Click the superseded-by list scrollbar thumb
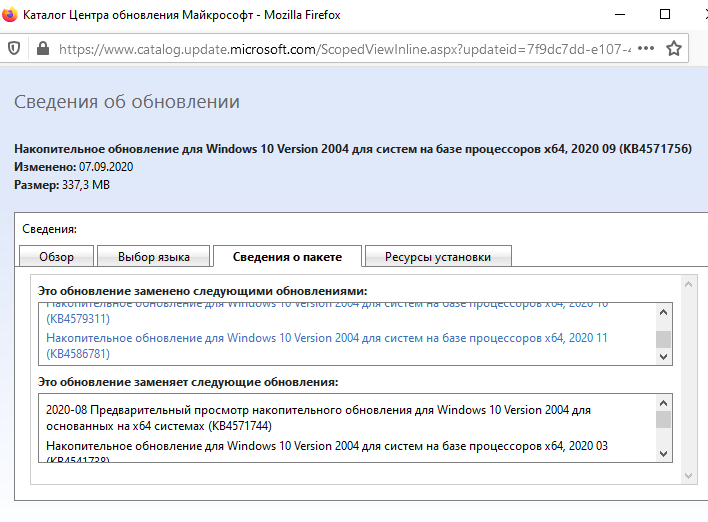708x522 pixels. [663, 339]
